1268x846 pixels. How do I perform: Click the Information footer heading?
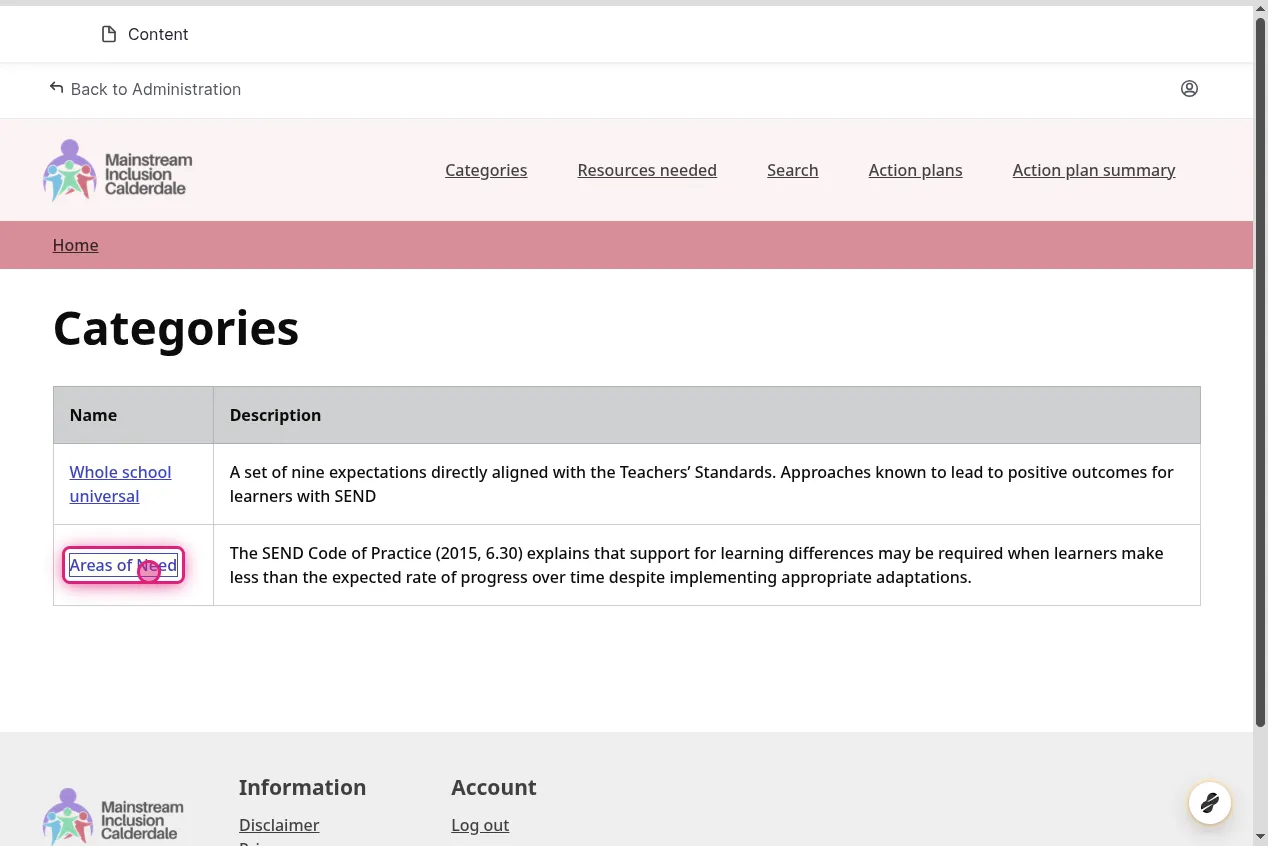click(302, 787)
